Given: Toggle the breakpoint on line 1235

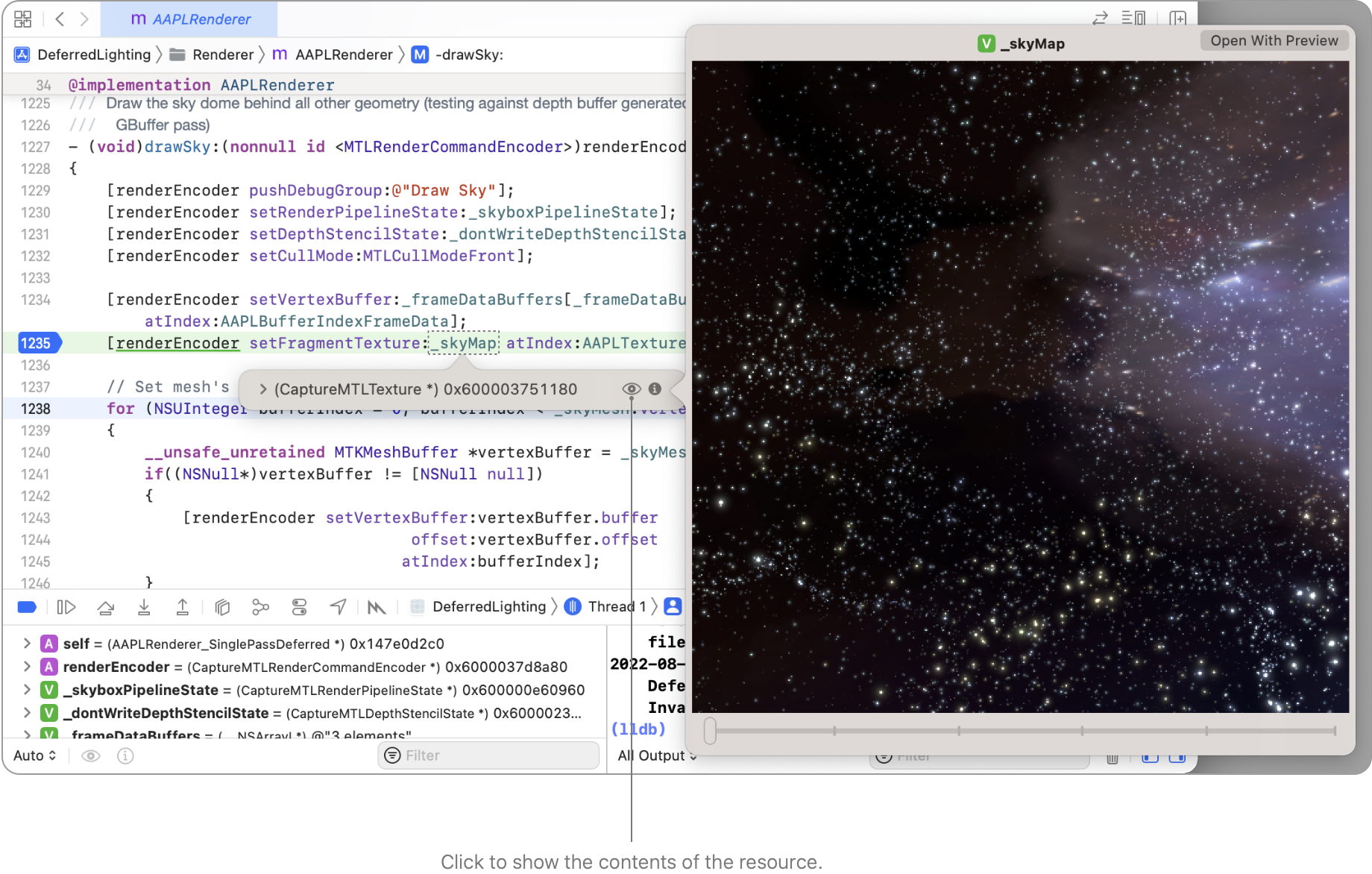Looking at the screenshot, I should pos(36,343).
